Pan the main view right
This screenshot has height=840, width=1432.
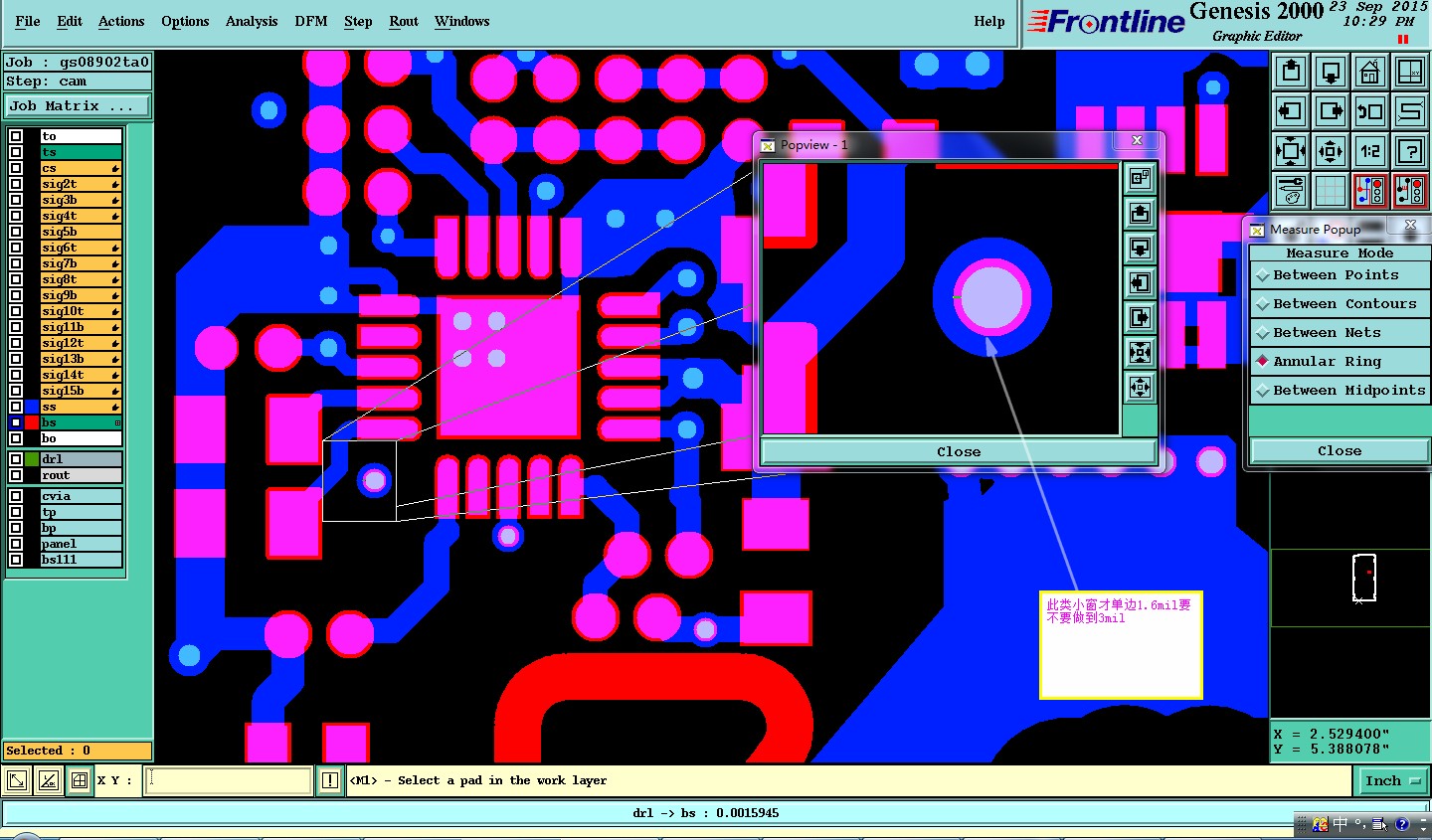1331,111
